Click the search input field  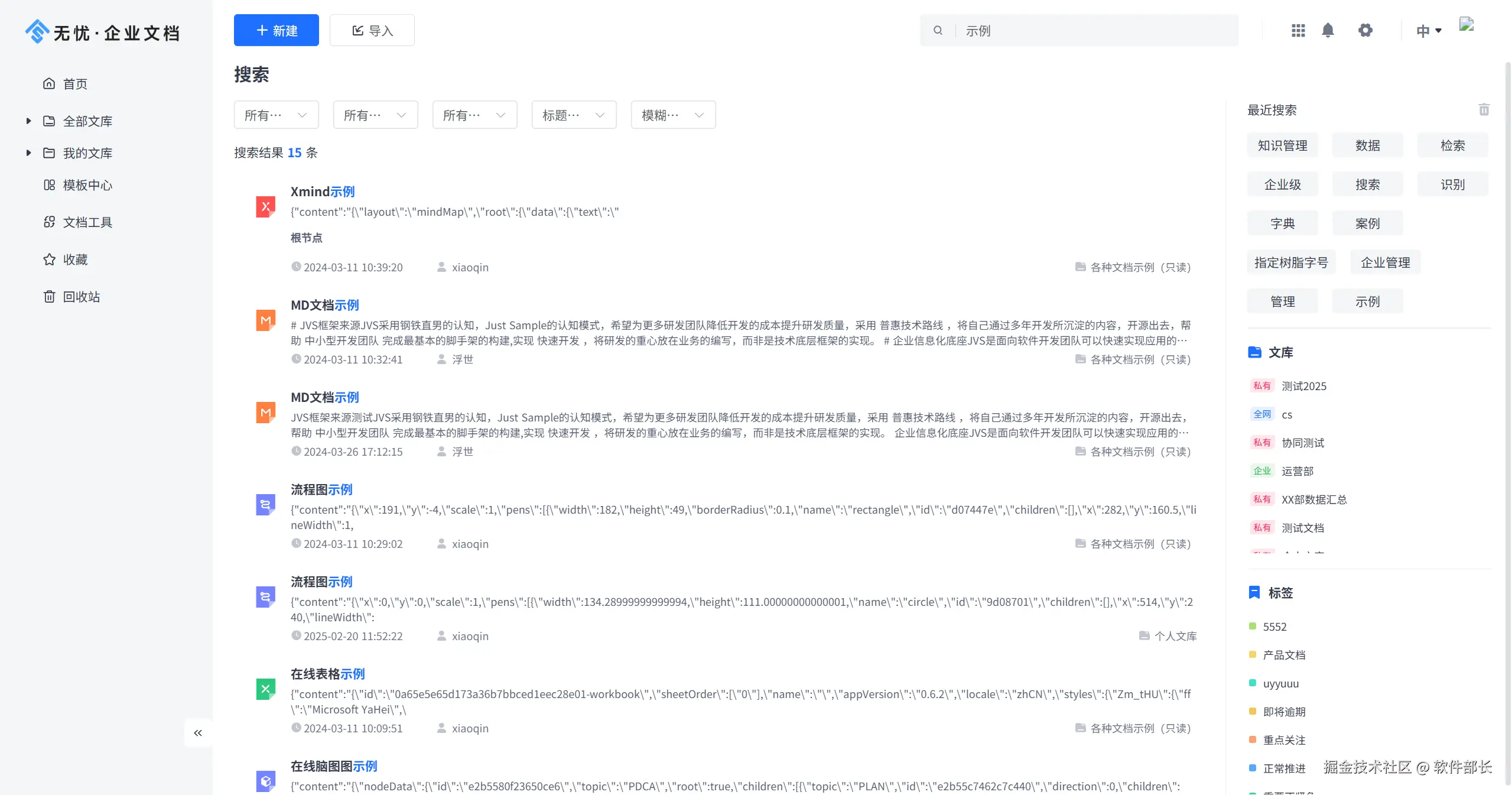[x=1093, y=31]
